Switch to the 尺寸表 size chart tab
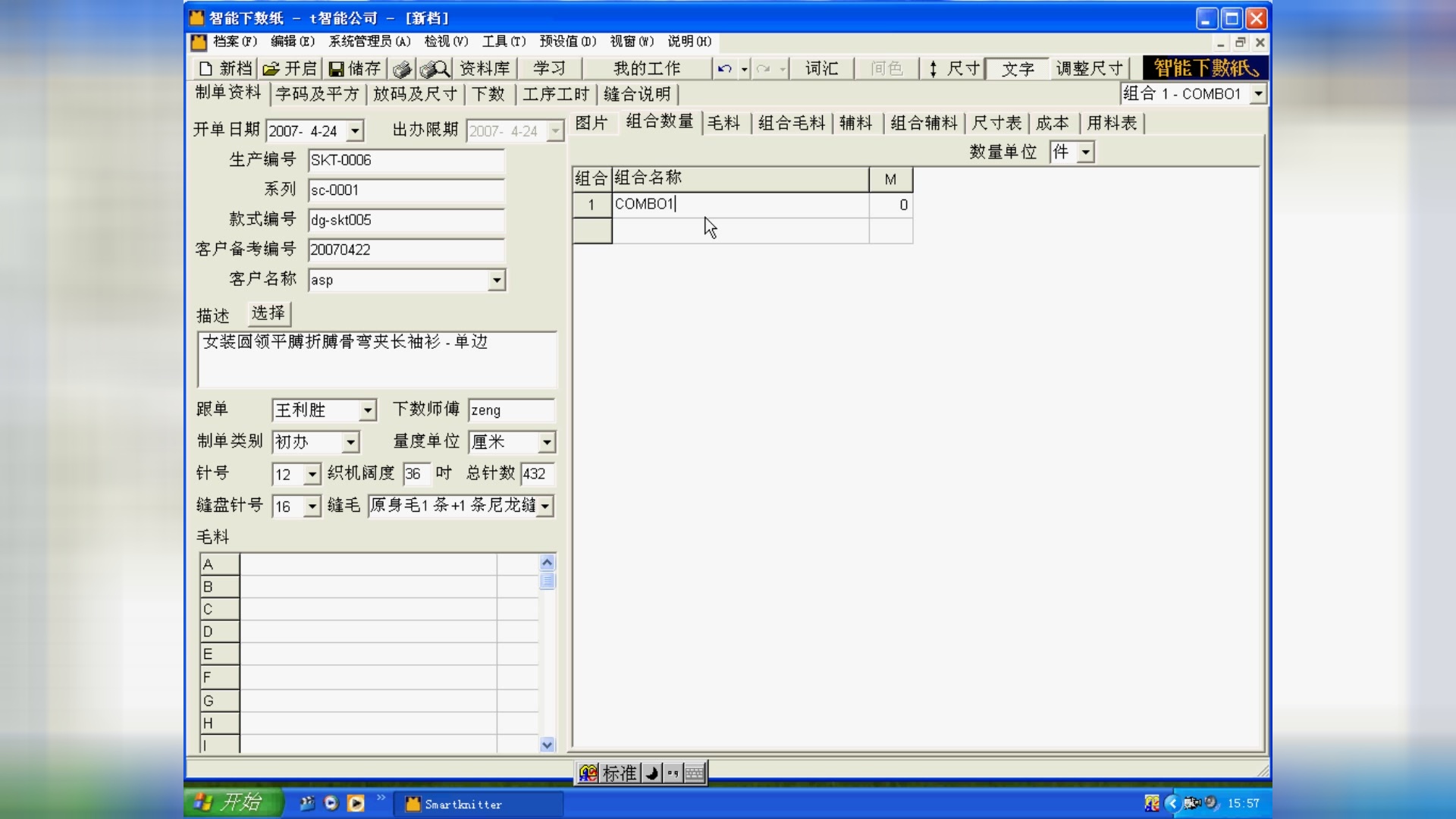This screenshot has width=1456, height=819. click(996, 123)
